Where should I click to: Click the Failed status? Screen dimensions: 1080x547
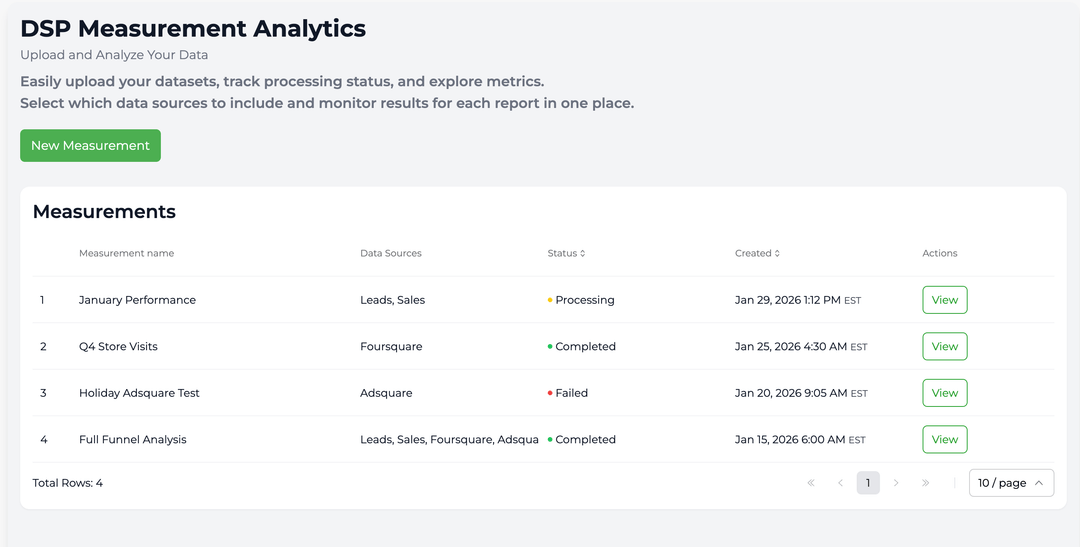pos(568,393)
